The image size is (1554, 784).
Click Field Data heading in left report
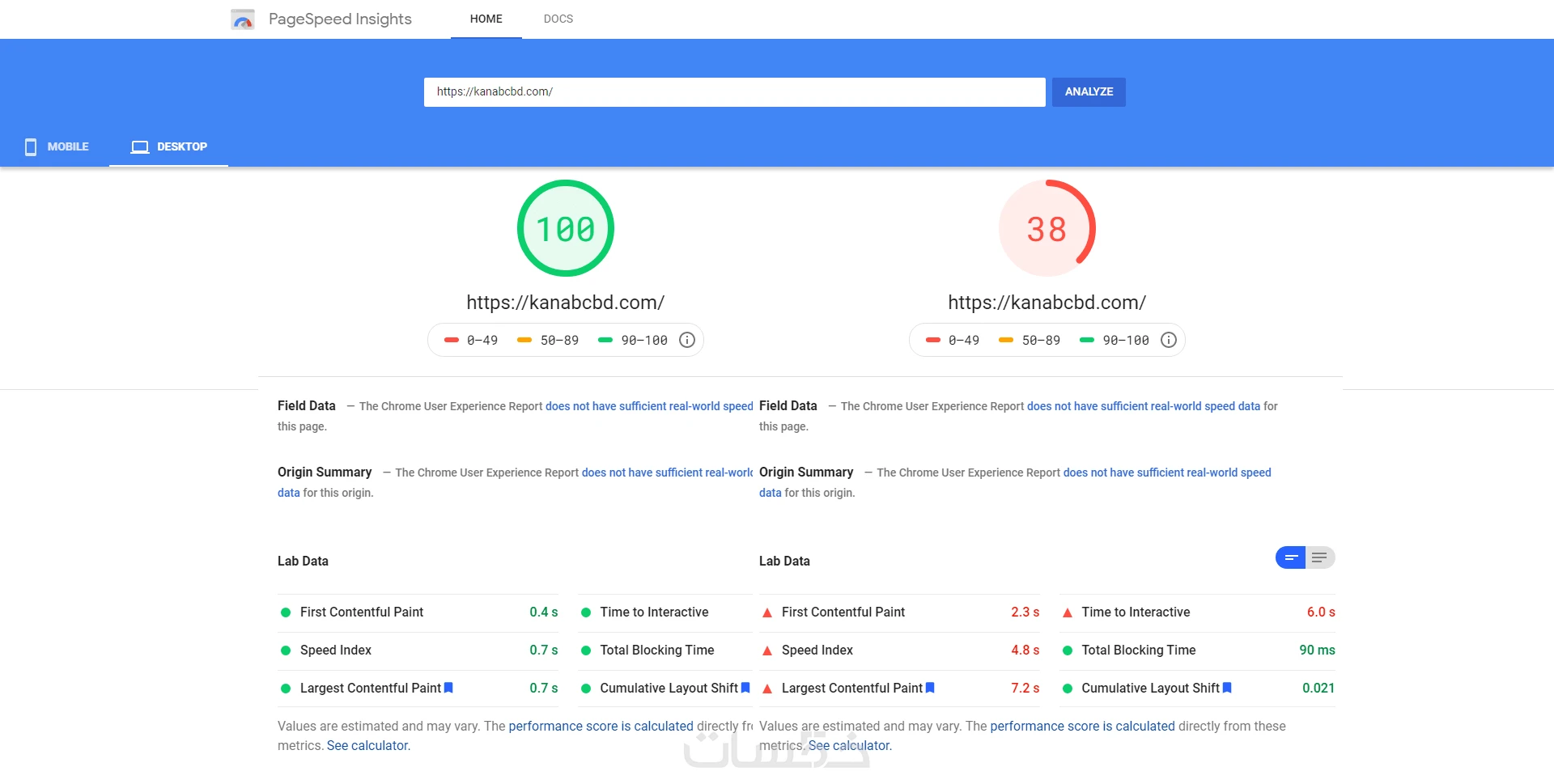(307, 405)
